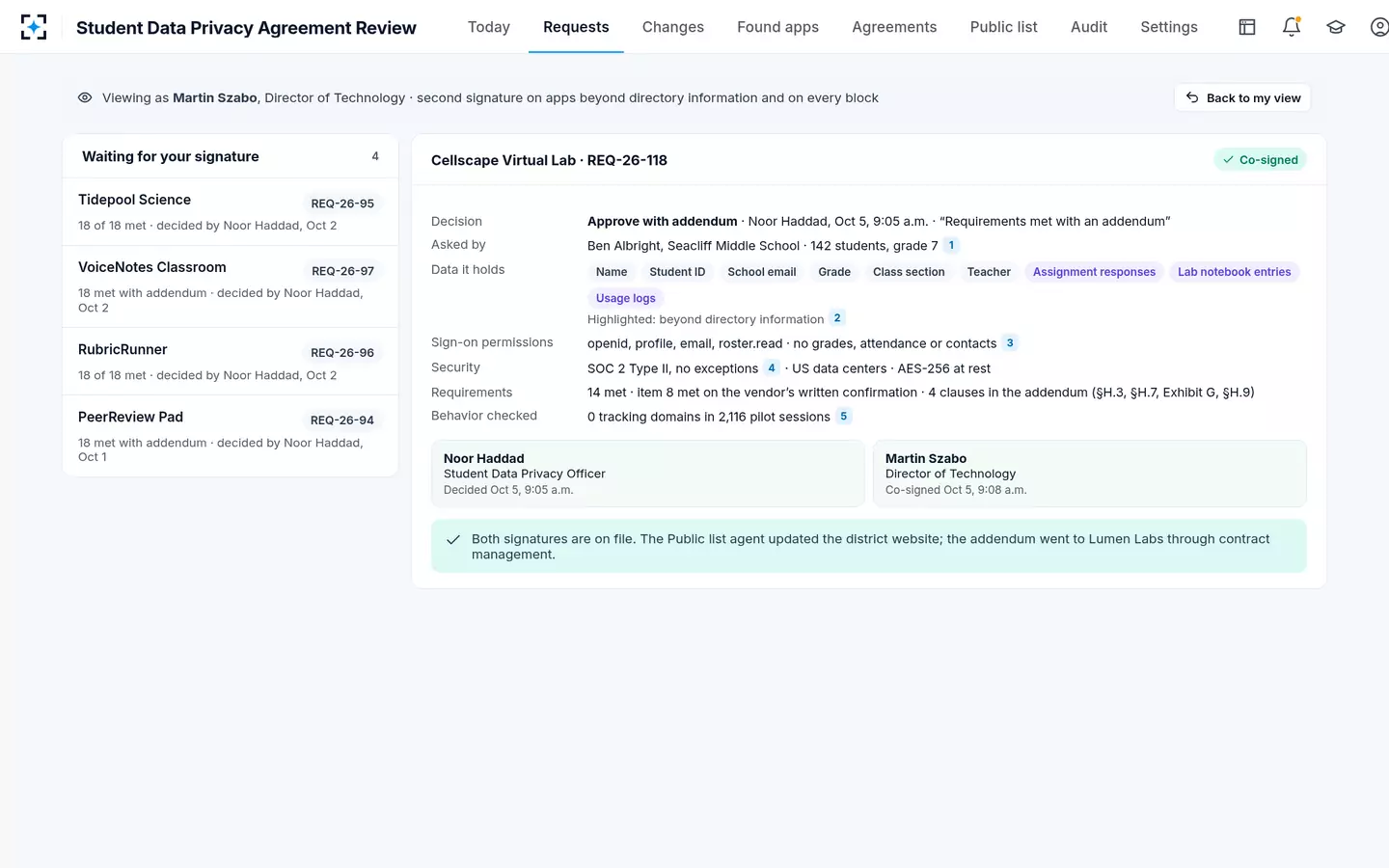Open the layout panel icon

click(x=1247, y=27)
